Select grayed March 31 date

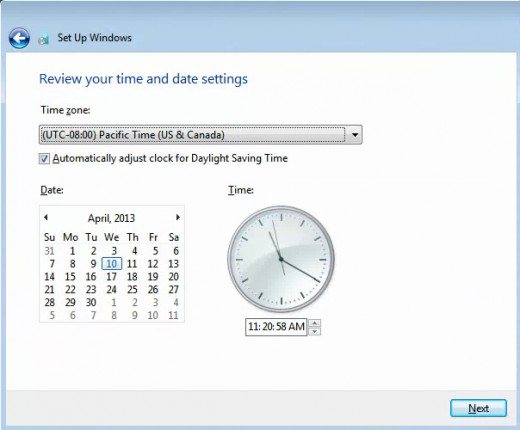click(x=49, y=251)
